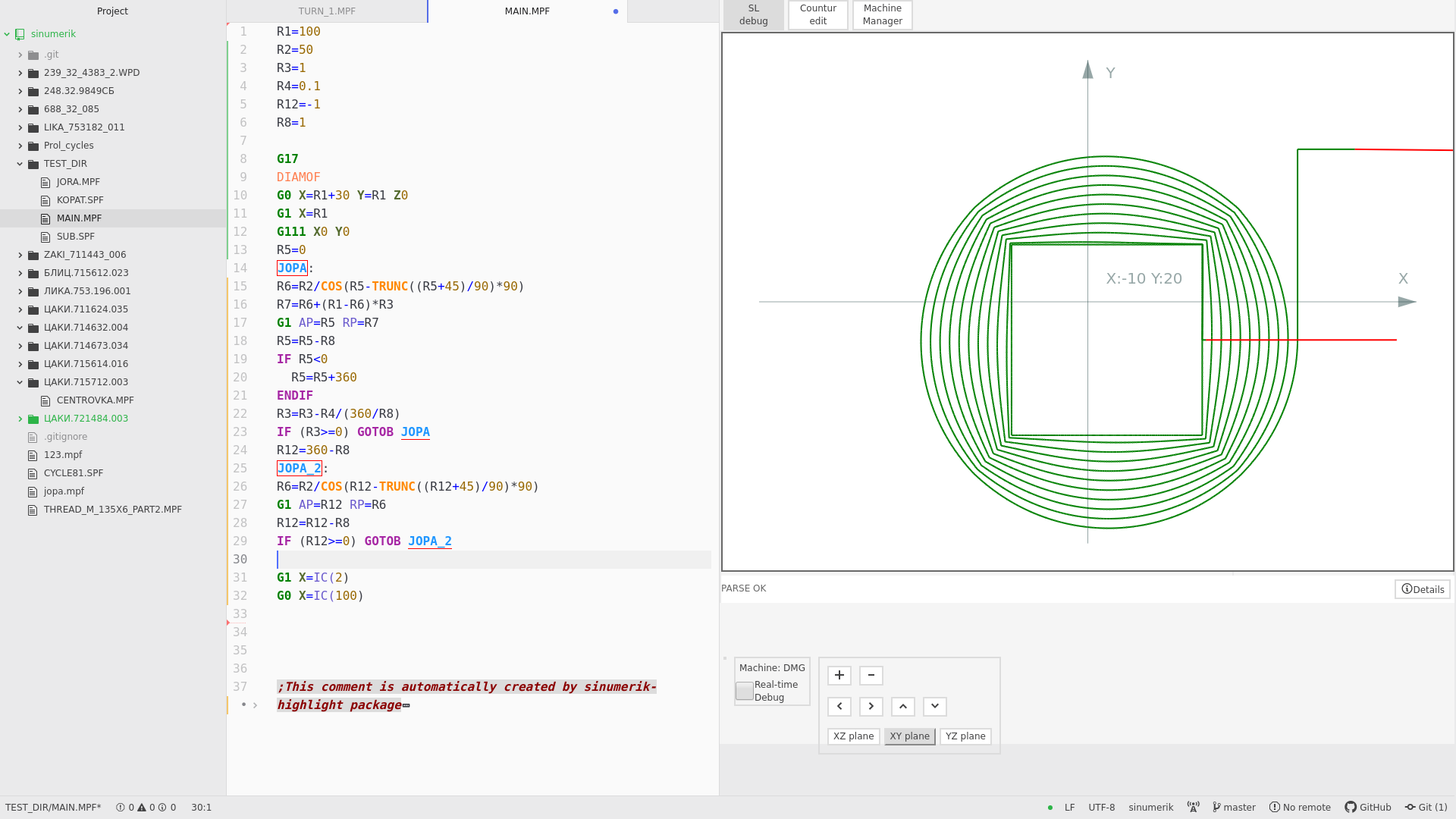Click the TEST_DIR/MAIN.MPF* path in status bar
This screenshot has width=1456, height=819.
click(53, 808)
